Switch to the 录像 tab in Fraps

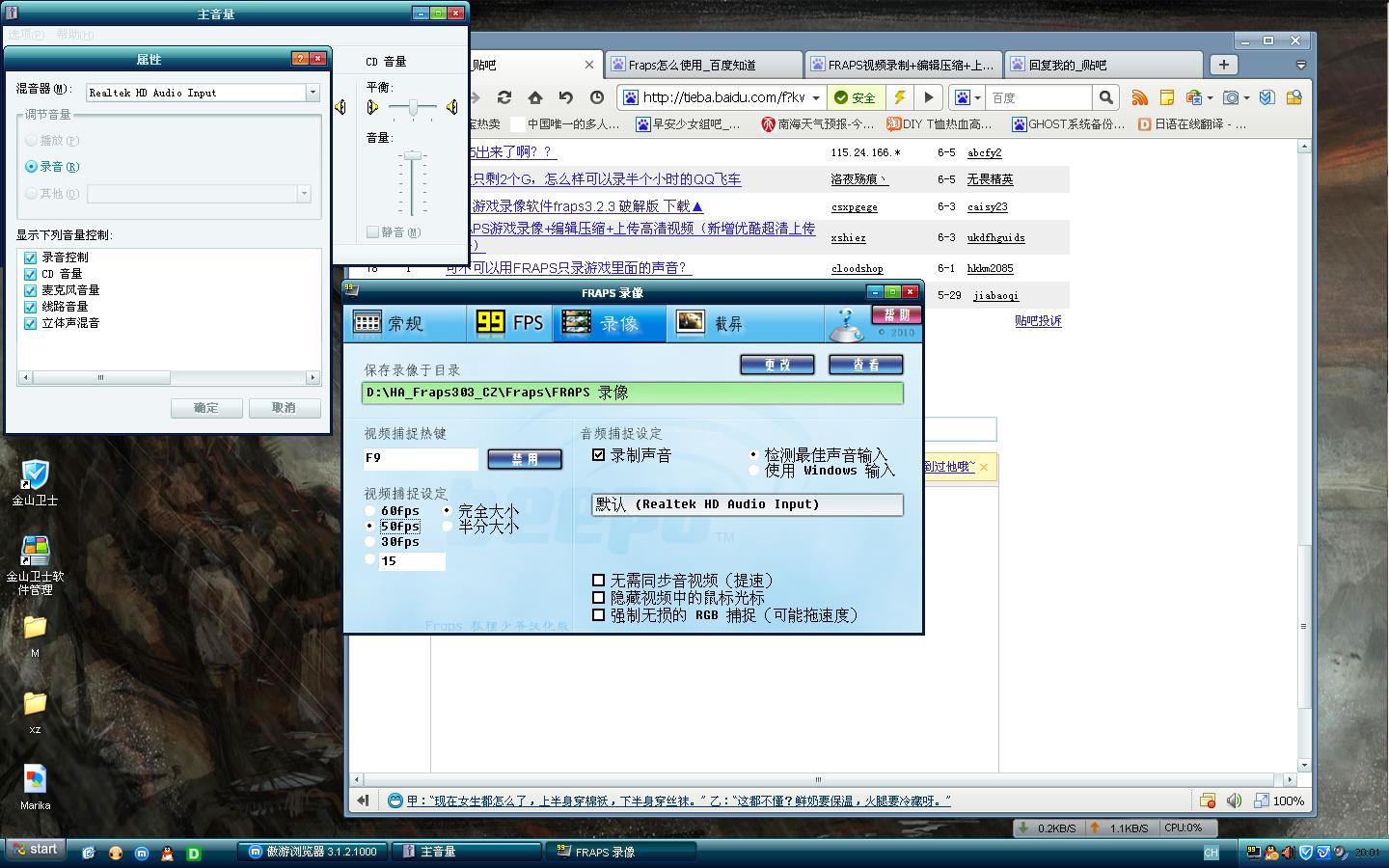coord(609,324)
